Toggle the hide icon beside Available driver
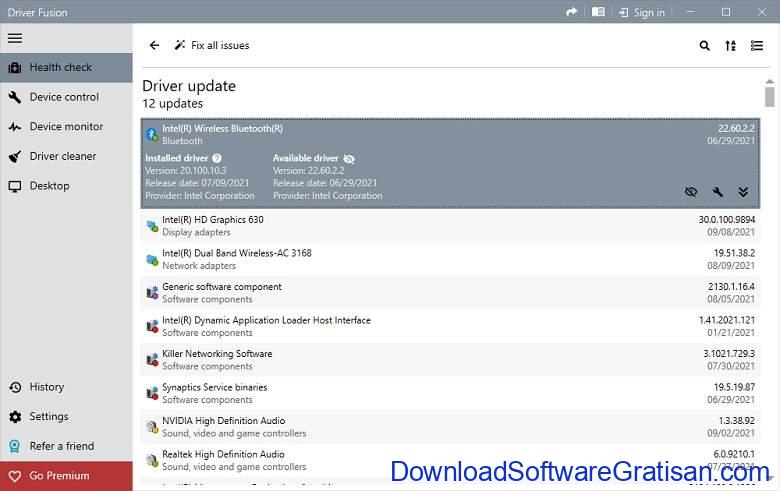This screenshot has width=780, height=491. 349,159
